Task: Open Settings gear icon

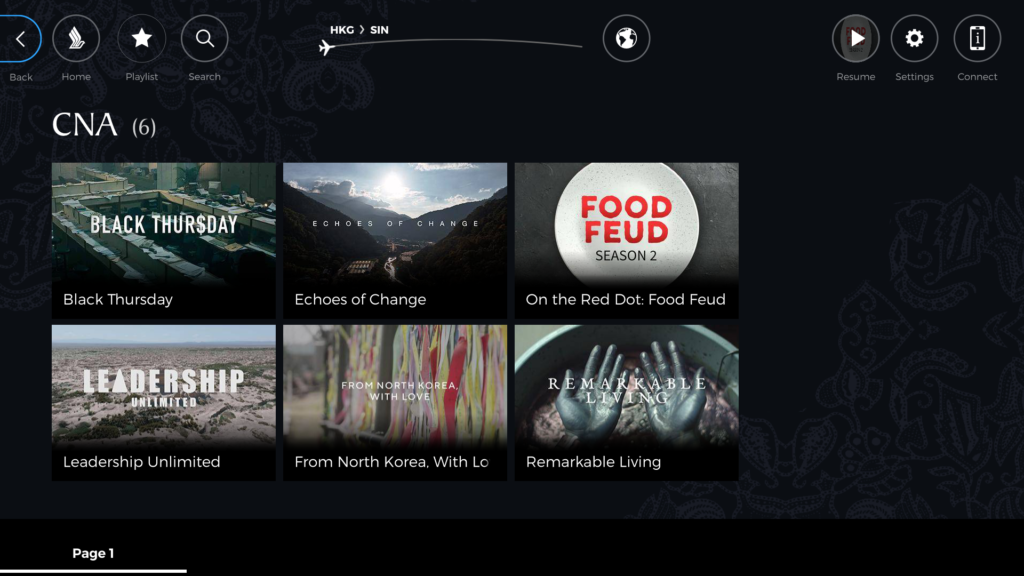Action: (914, 40)
